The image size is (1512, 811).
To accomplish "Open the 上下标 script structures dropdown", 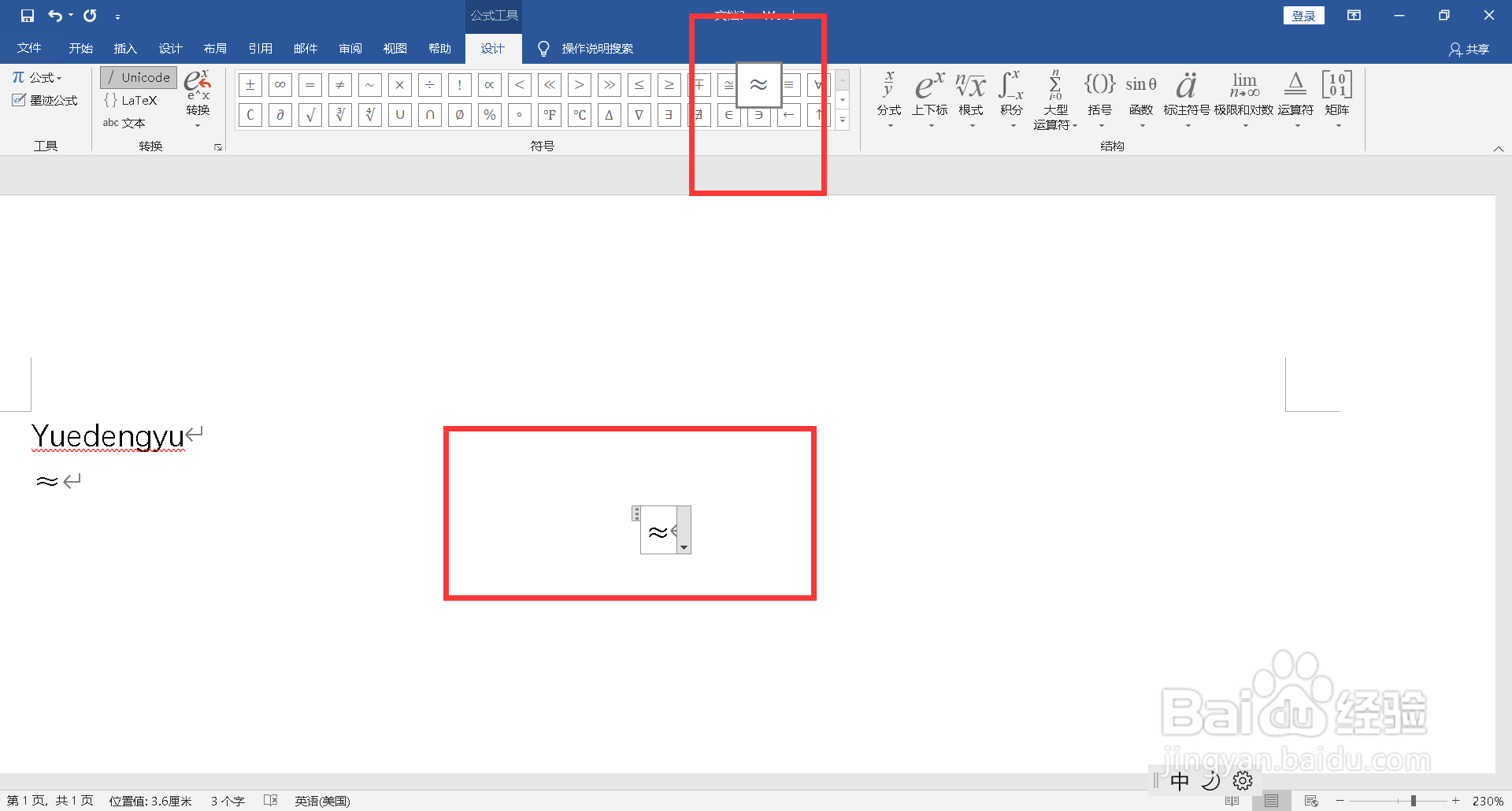I will tap(930, 98).
